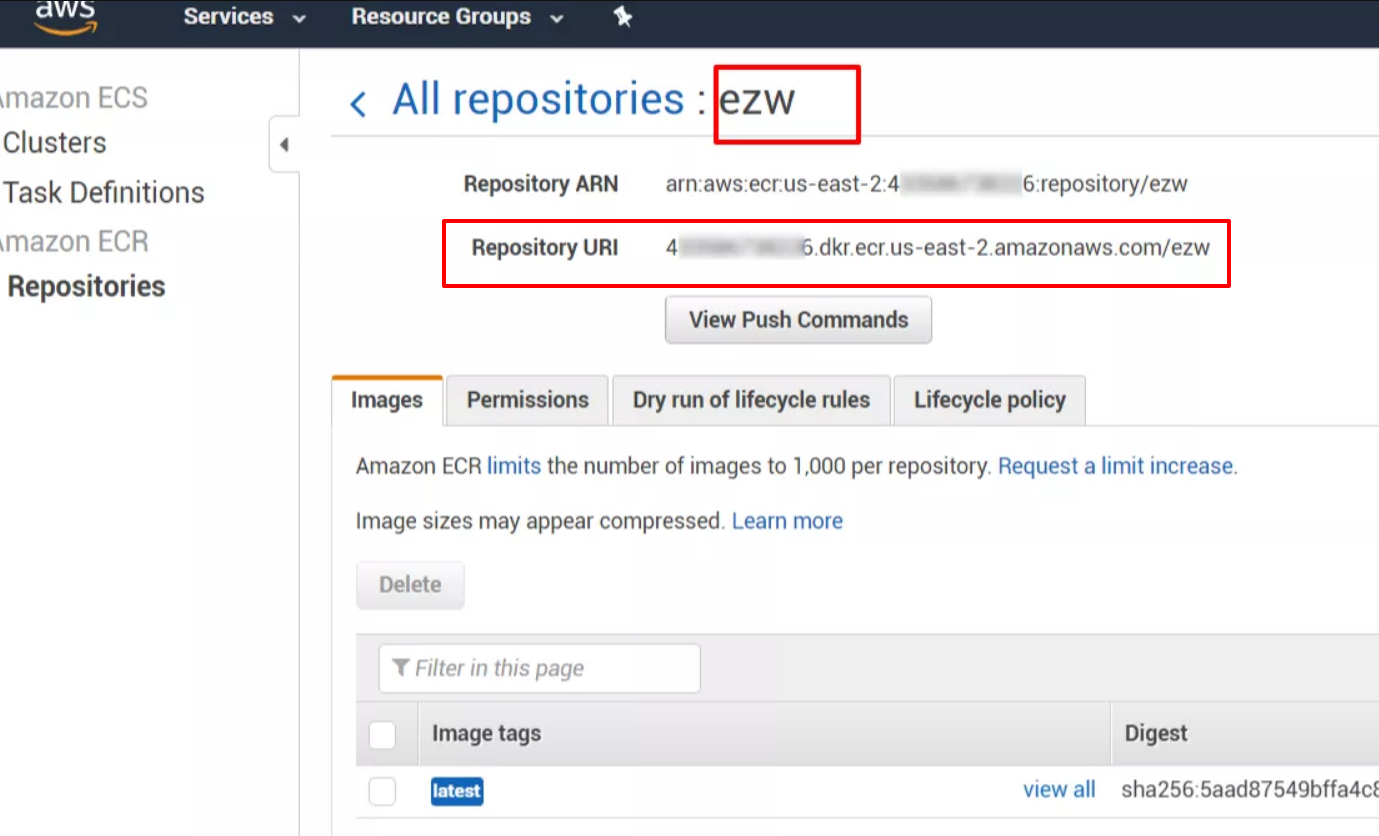Click the pin shortcut icon in header

[623, 17]
